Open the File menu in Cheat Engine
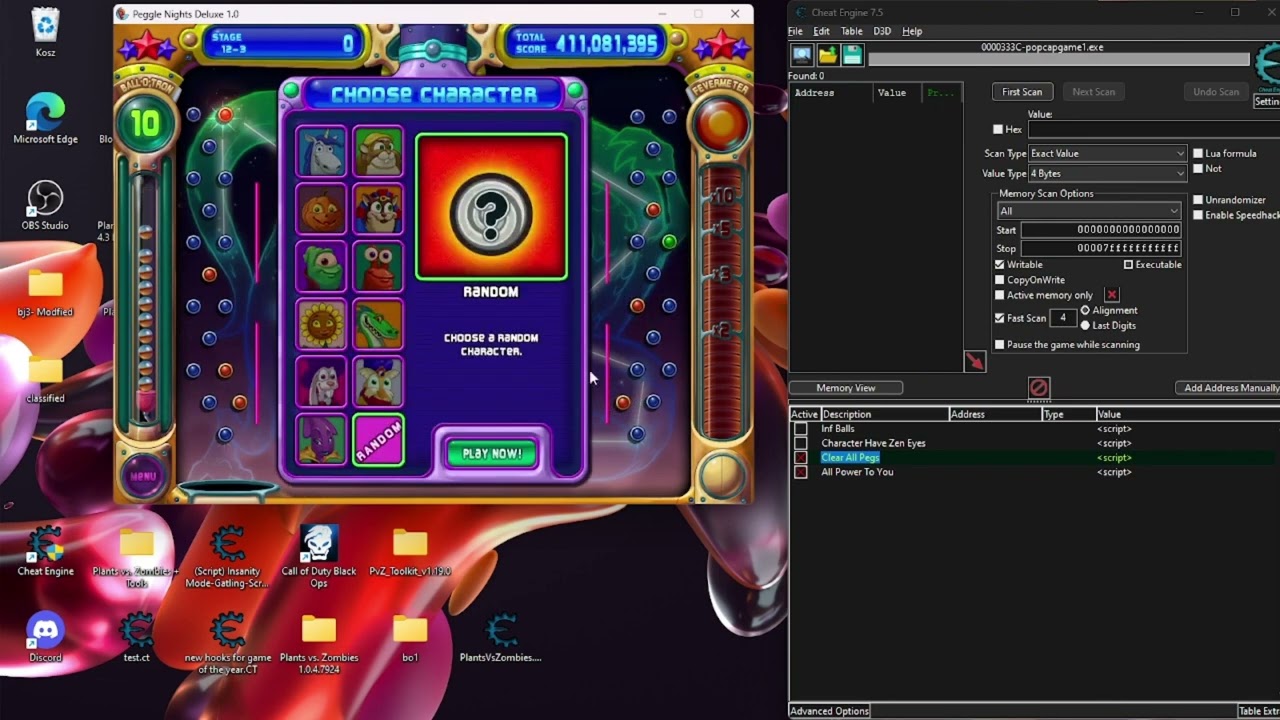 click(795, 31)
